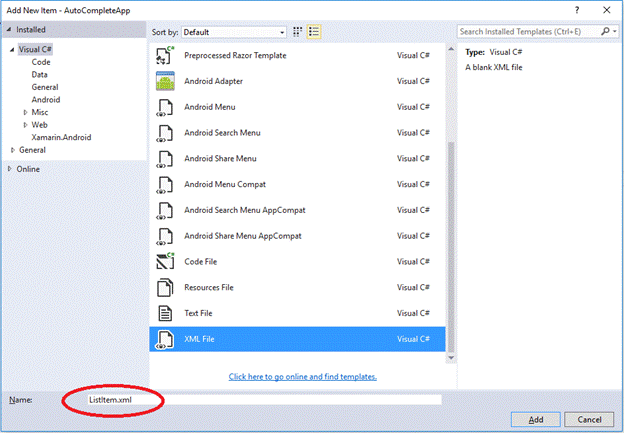
Task: Select the Android category
Action: pos(46,100)
